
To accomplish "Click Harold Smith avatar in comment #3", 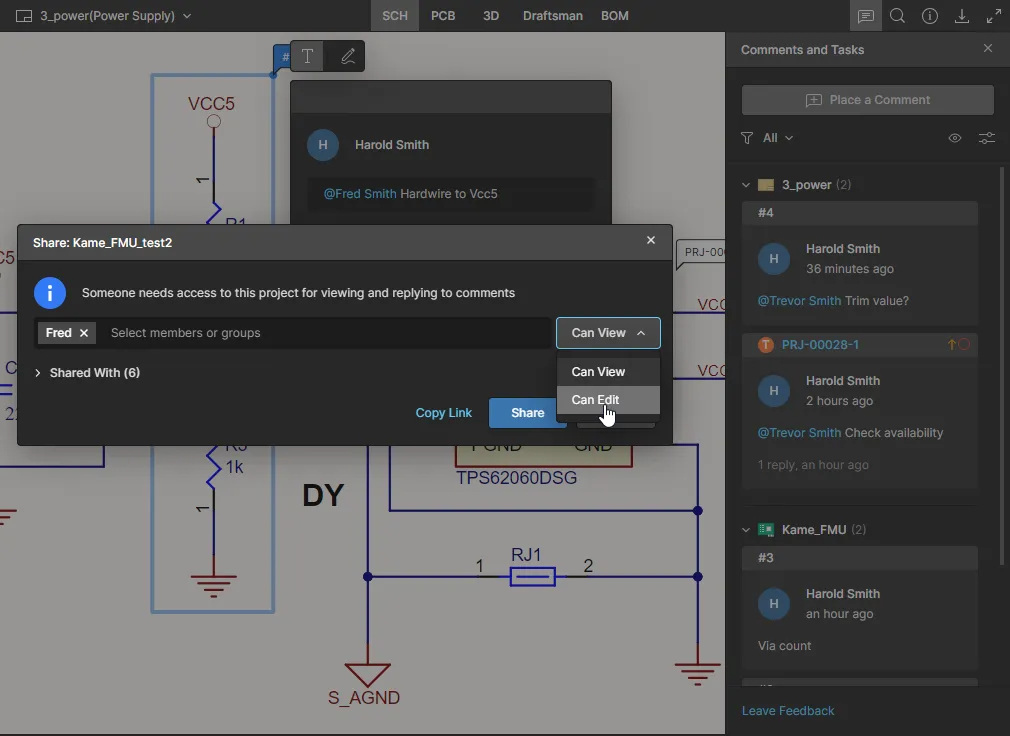I will (x=774, y=604).
